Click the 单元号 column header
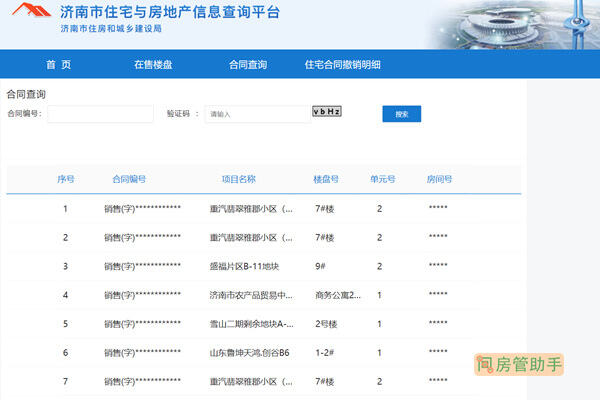Viewport: 600px width, 400px height. 382,179
